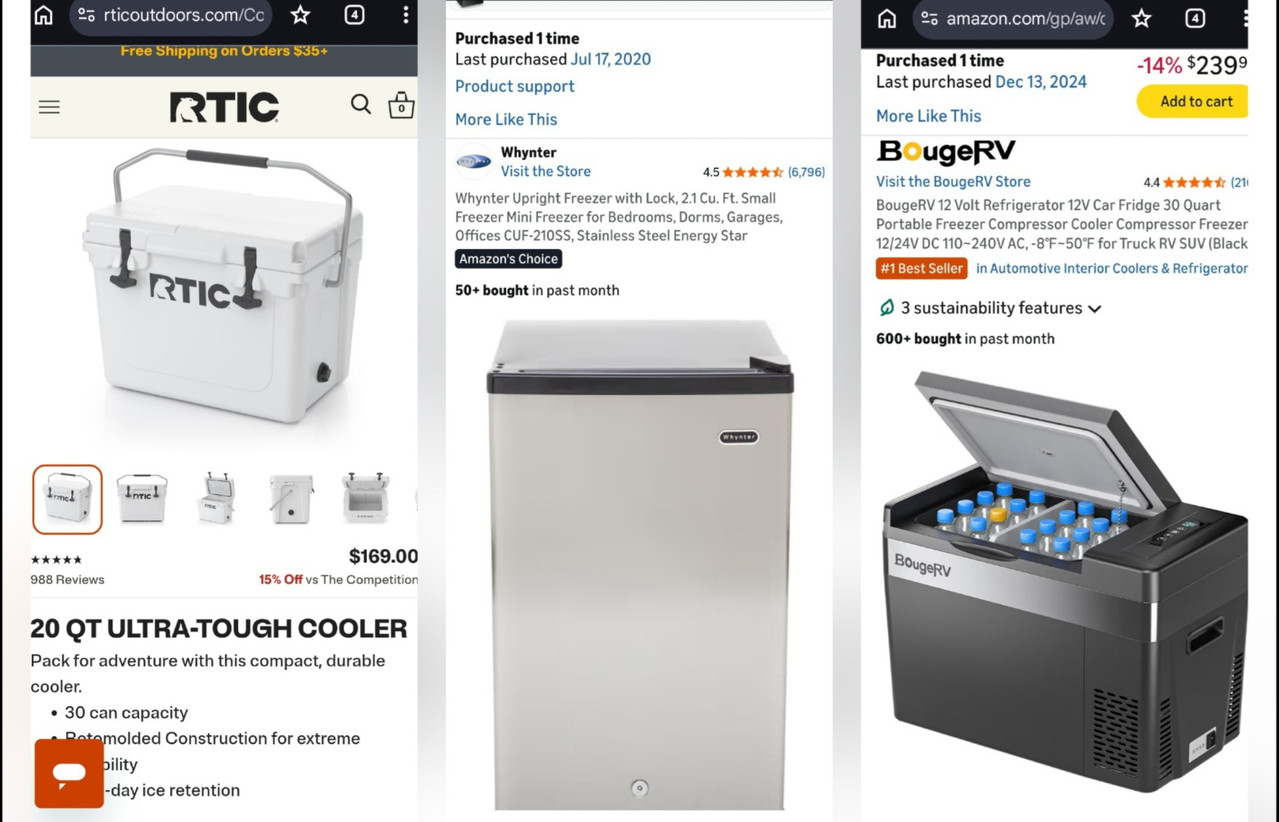Open the orange chat widget
The image size is (1279, 822).
click(69, 773)
